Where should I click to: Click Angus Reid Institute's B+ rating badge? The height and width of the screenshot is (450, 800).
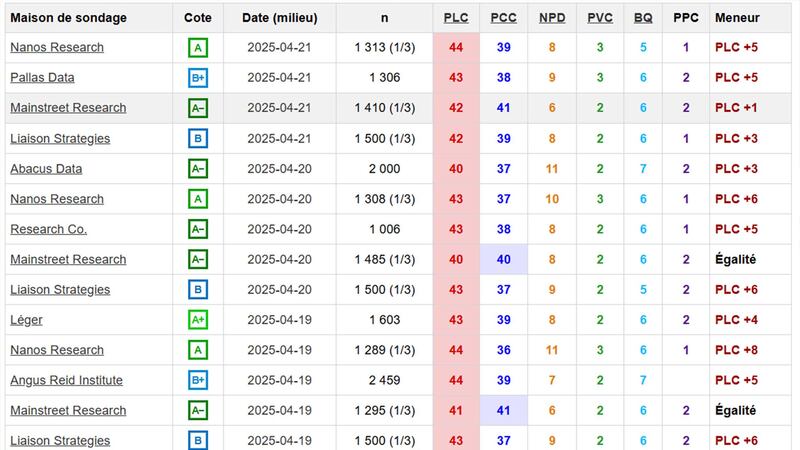[198, 381]
